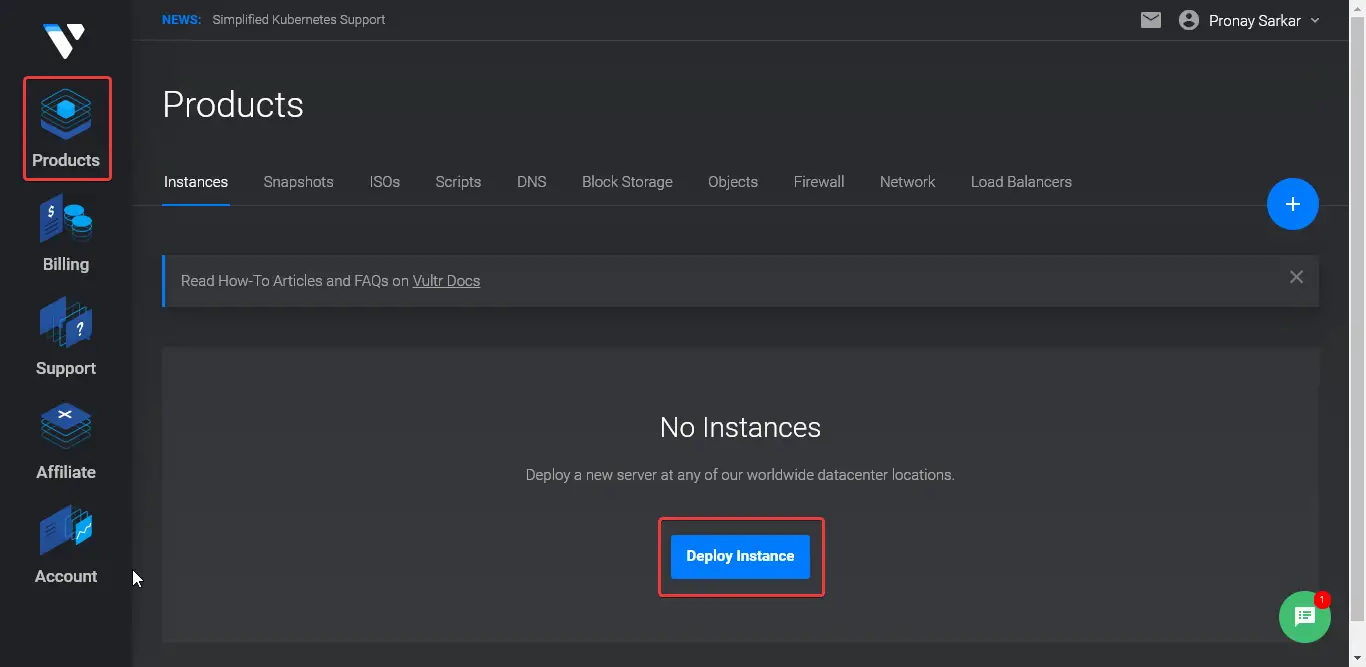Viewport: 1366px width, 667px height.
Task: Switch to the DNS tab
Action: (x=532, y=182)
